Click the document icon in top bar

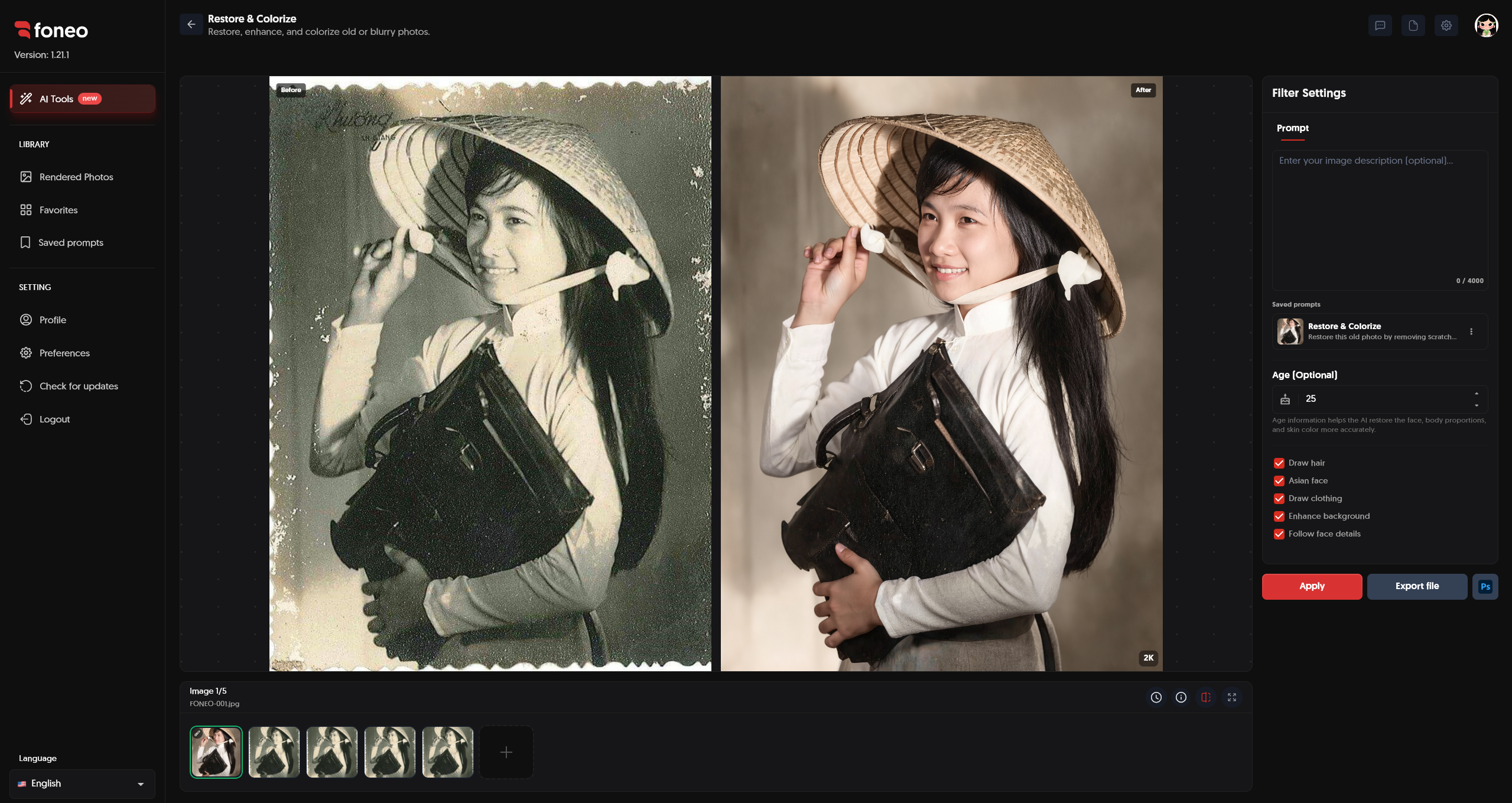coord(1413,25)
